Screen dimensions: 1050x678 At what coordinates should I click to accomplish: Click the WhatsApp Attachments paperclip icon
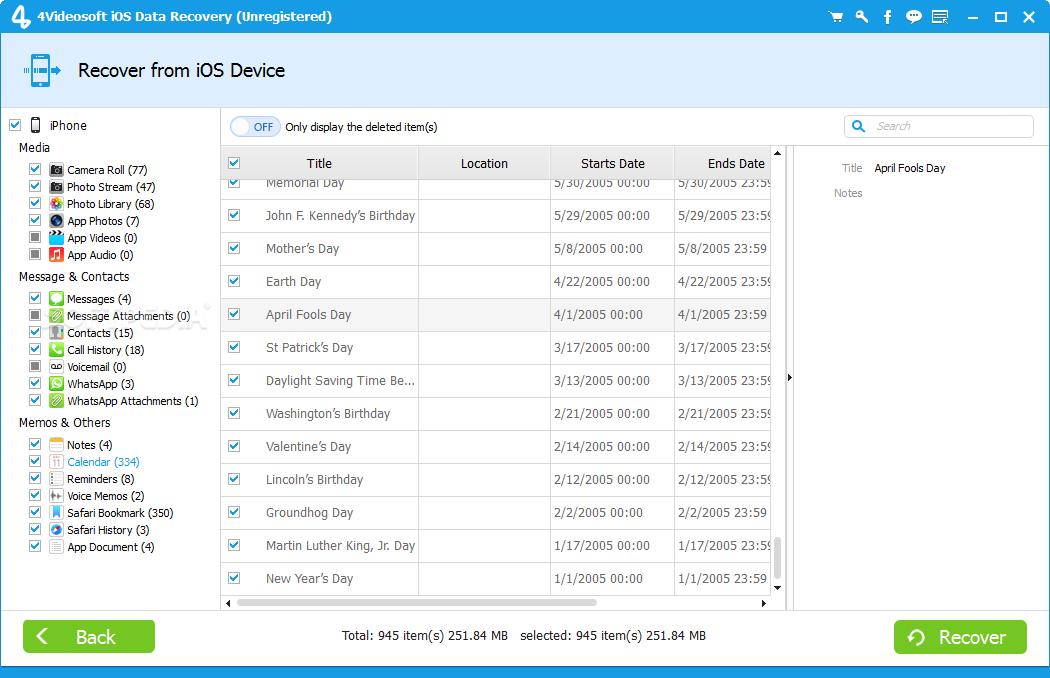[56, 401]
